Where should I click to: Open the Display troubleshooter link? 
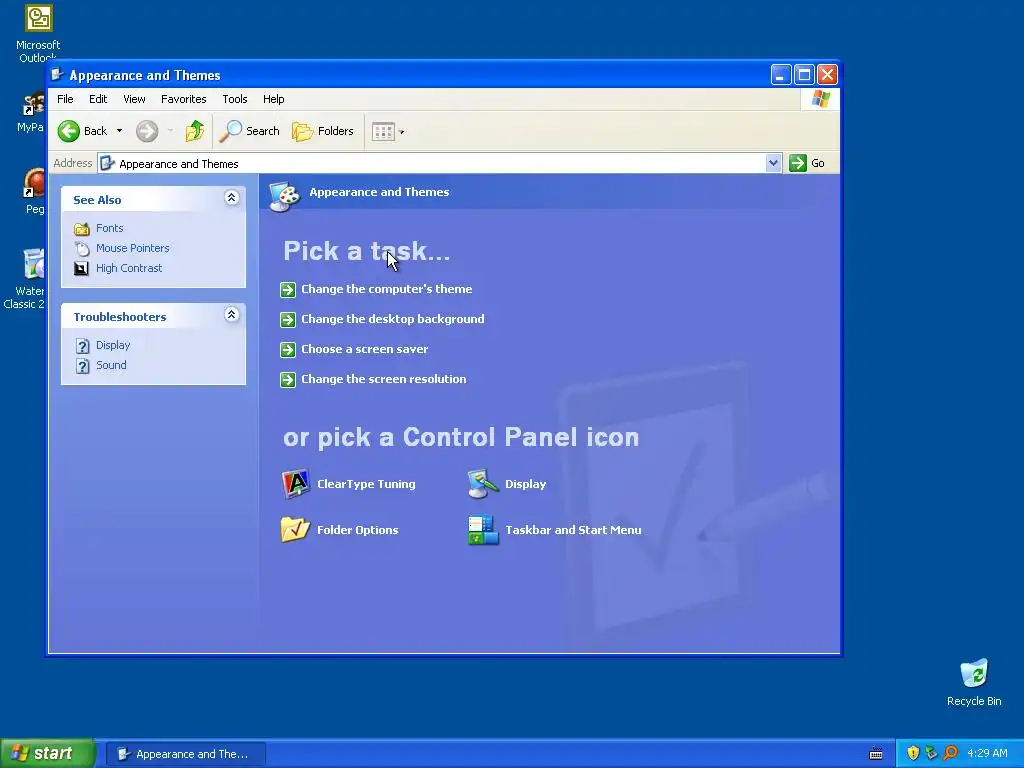(113, 345)
